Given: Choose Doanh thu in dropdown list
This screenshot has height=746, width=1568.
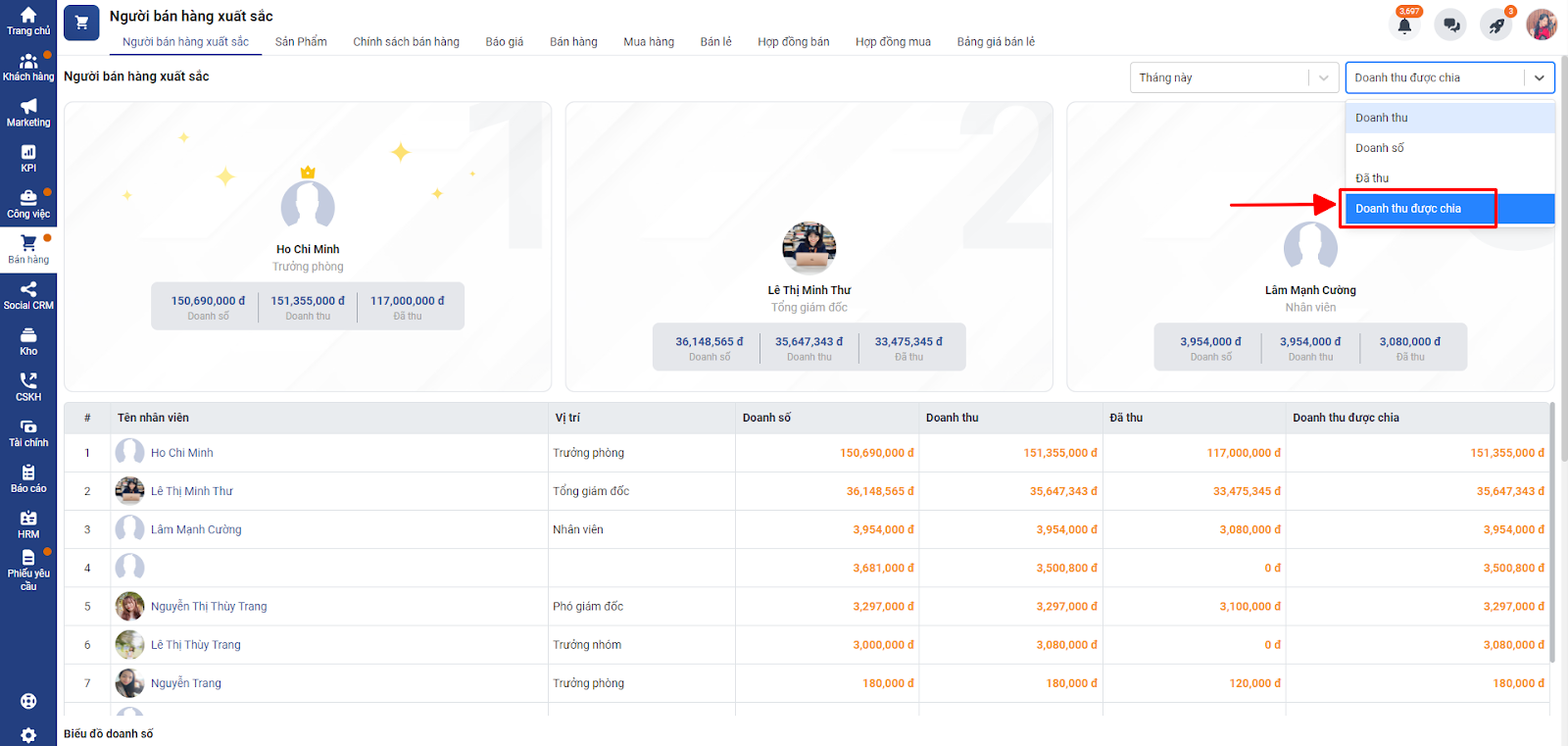Looking at the screenshot, I should pos(1450,118).
